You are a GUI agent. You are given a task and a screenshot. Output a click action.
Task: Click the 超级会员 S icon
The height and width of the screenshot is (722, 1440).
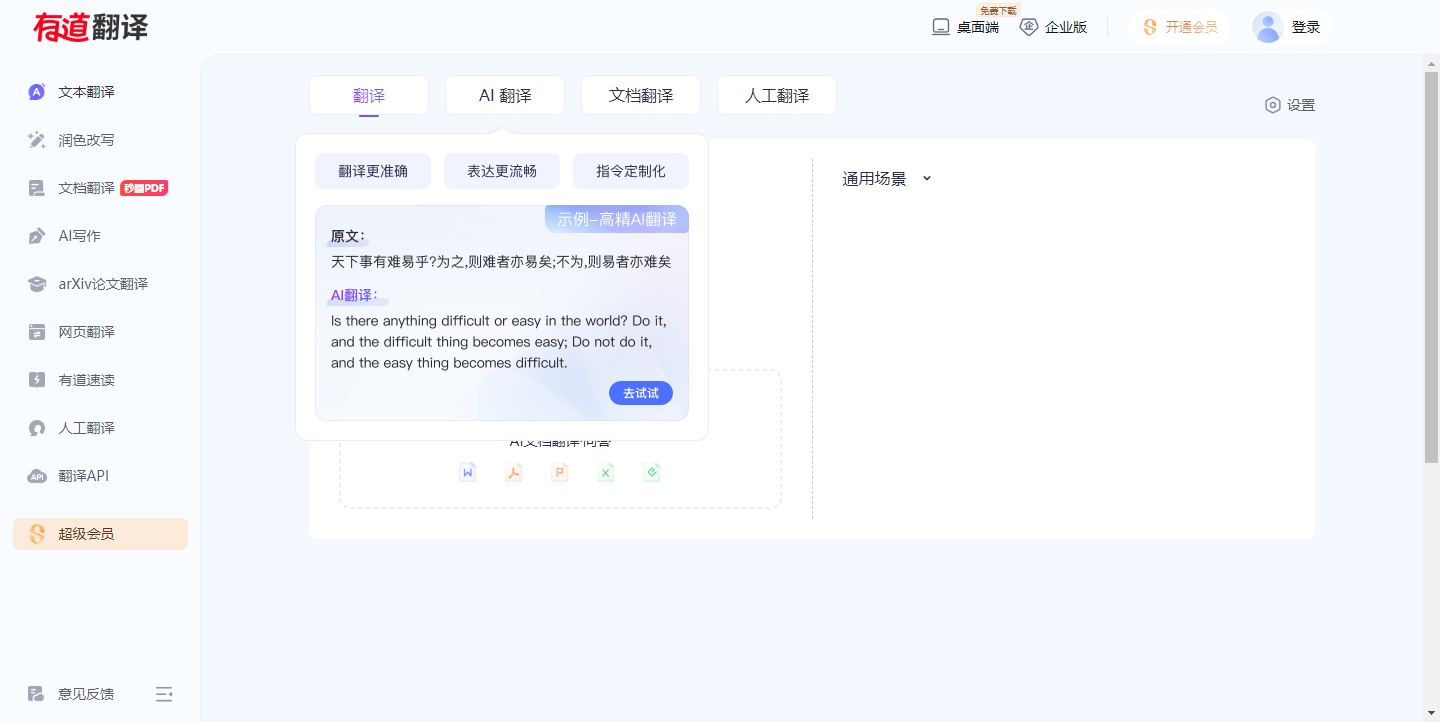coord(37,534)
